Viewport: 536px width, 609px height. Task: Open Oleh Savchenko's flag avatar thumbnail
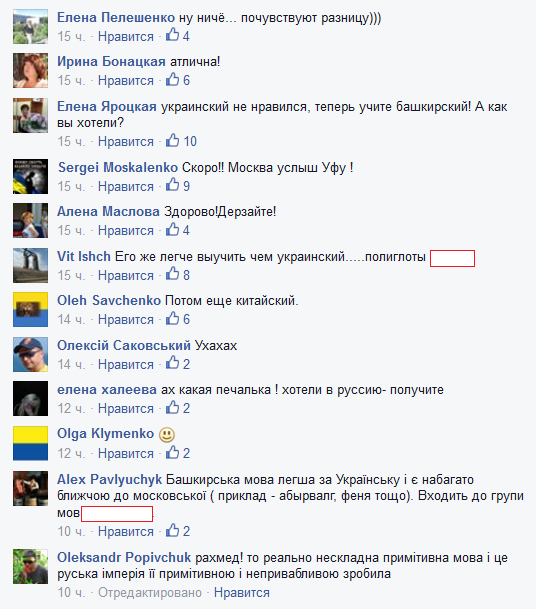tap(30, 310)
